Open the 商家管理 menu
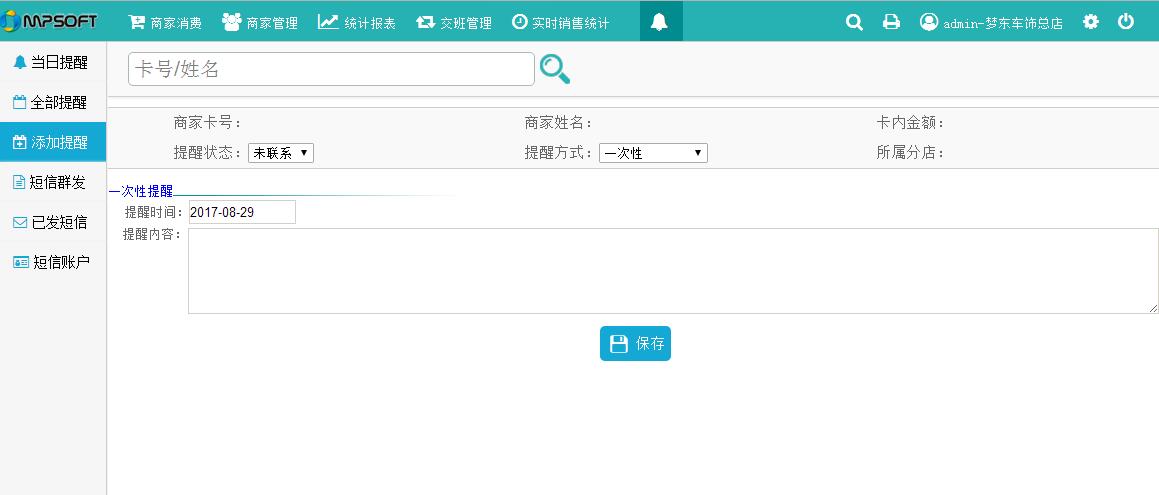 click(x=260, y=22)
